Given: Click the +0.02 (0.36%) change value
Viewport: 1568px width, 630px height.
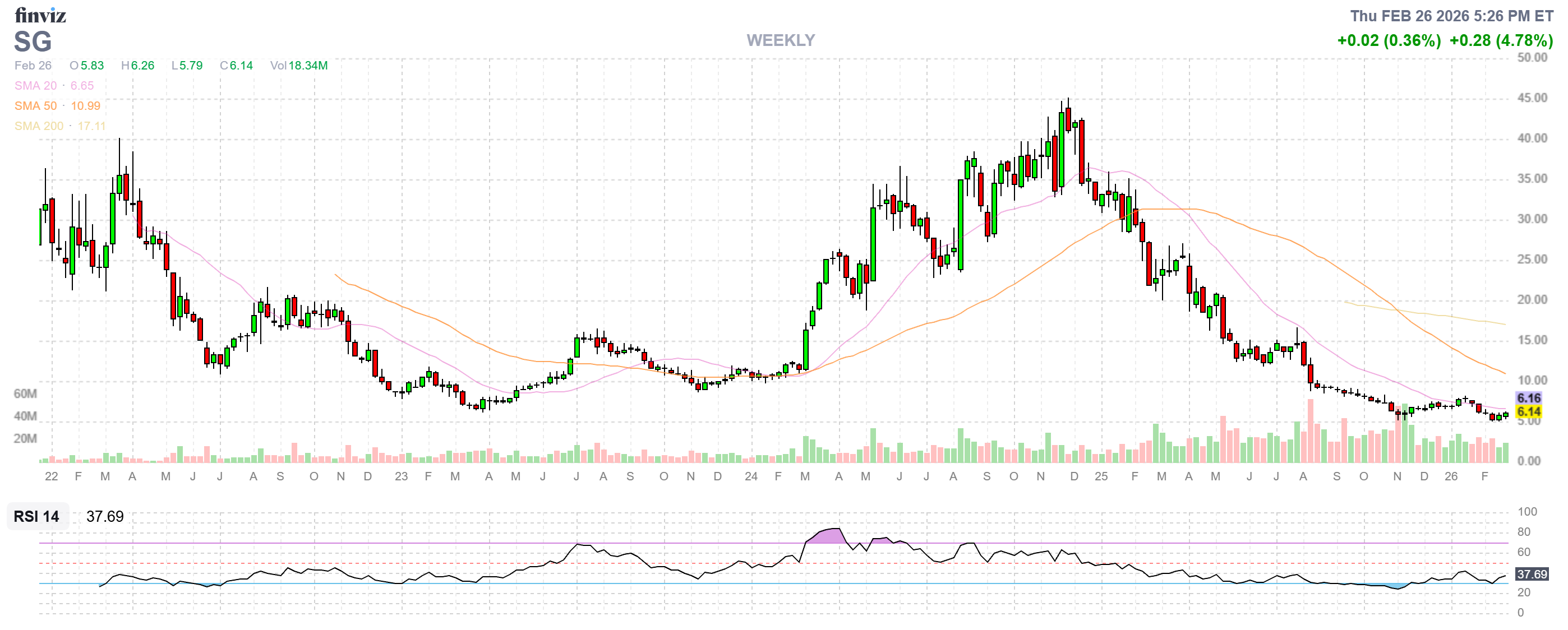Looking at the screenshot, I should (1389, 40).
